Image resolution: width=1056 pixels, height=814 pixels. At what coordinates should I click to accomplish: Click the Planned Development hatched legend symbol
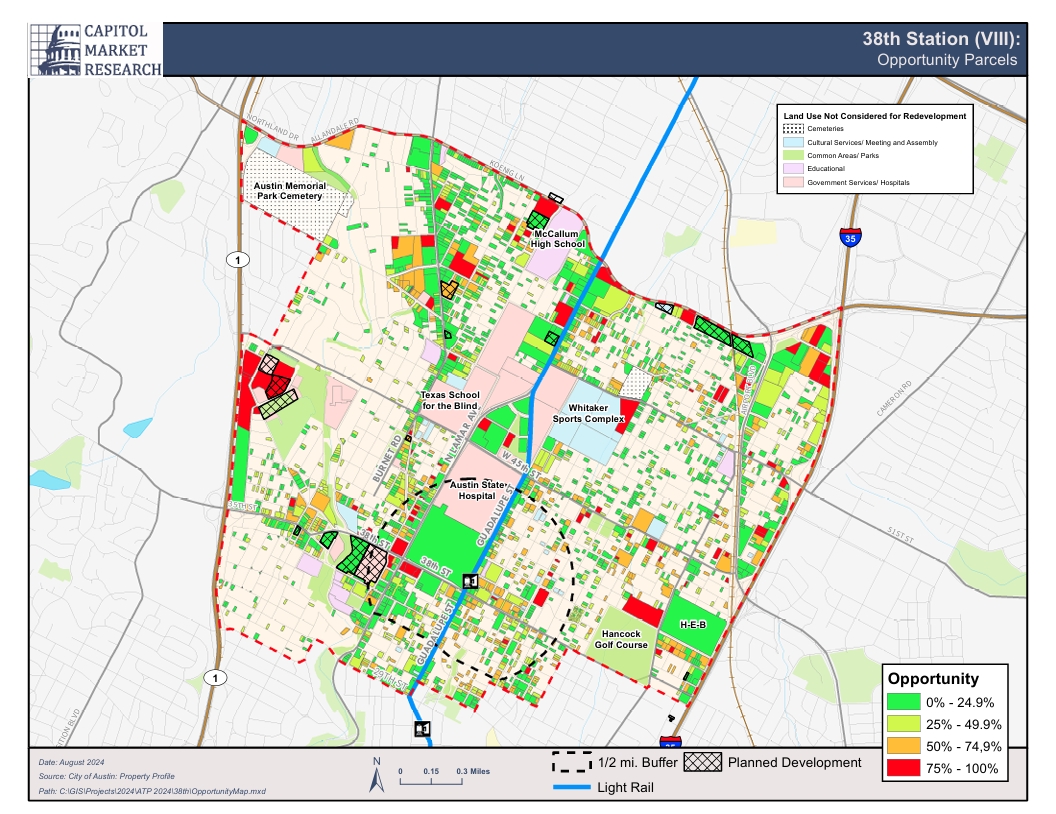coord(703,762)
